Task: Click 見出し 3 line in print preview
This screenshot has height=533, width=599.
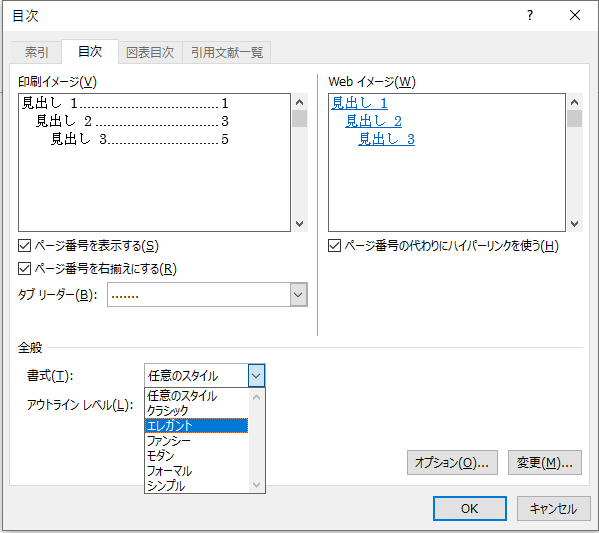Action: tap(139, 139)
